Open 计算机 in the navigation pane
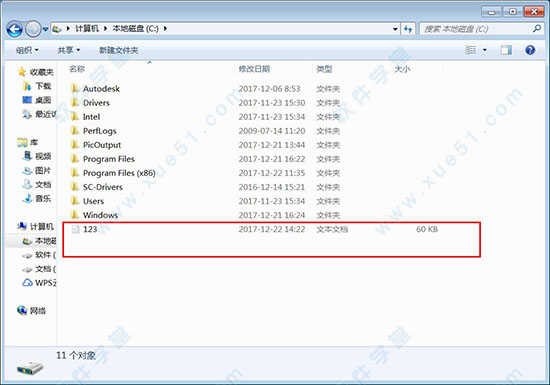The height and width of the screenshot is (385, 550). coord(42,227)
